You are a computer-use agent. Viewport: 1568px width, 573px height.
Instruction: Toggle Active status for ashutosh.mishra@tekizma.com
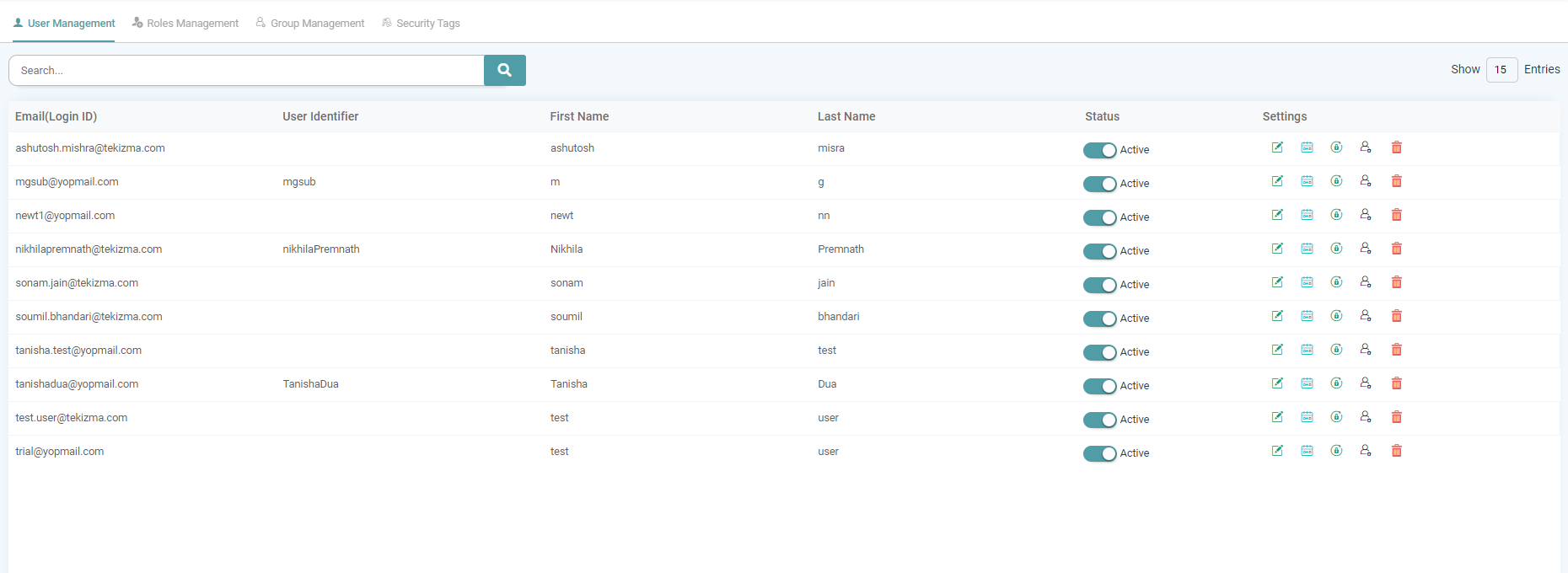click(x=1099, y=150)
